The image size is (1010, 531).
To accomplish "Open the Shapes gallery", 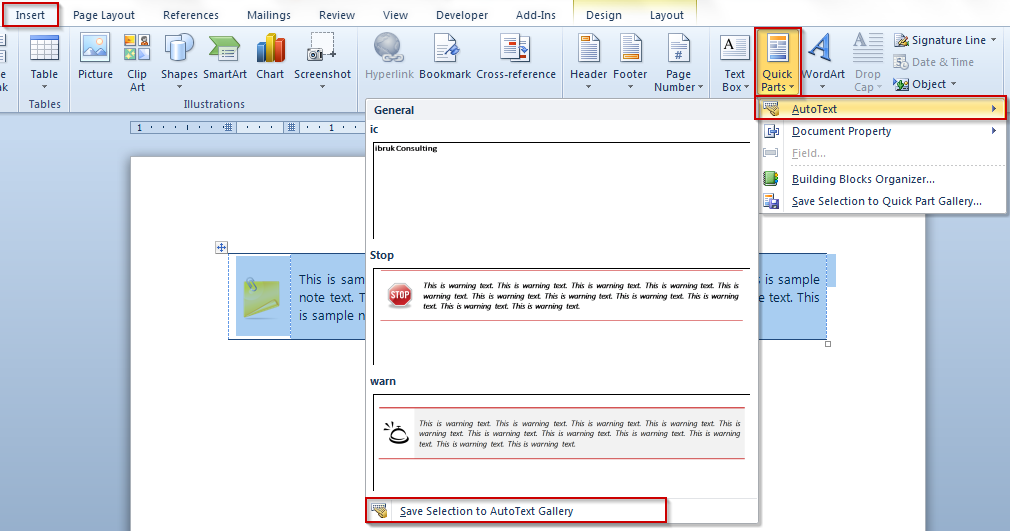I will click(x=179, y=63).
